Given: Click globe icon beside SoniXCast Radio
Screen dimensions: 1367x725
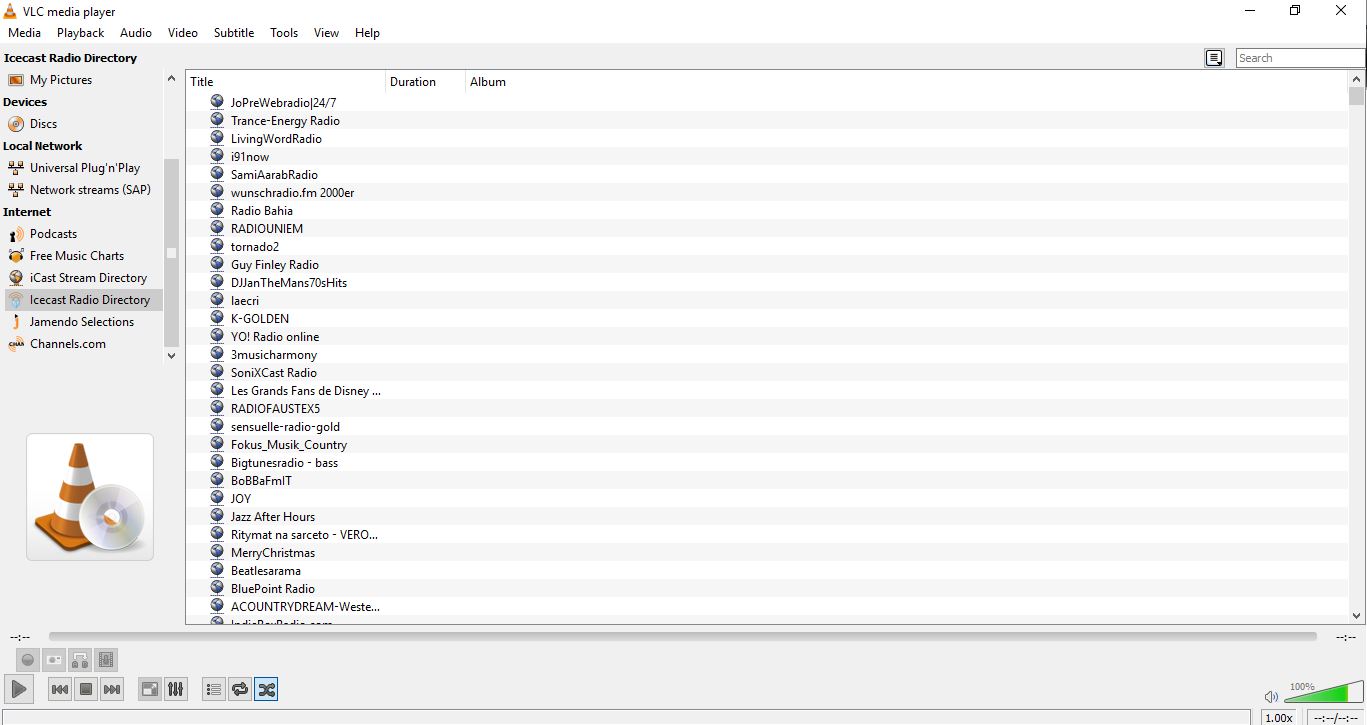Looking at the screenshot, I should click(217, 371).
